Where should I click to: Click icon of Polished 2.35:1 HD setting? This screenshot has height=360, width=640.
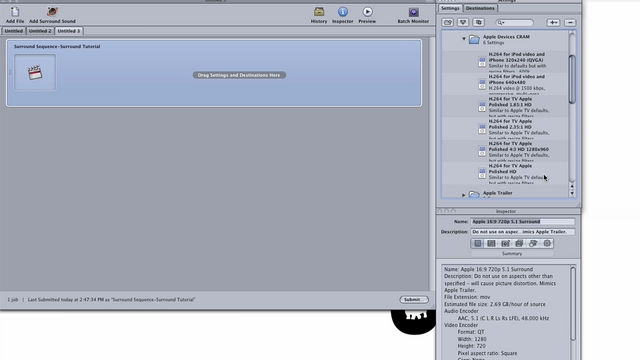[x=482, y=129]
